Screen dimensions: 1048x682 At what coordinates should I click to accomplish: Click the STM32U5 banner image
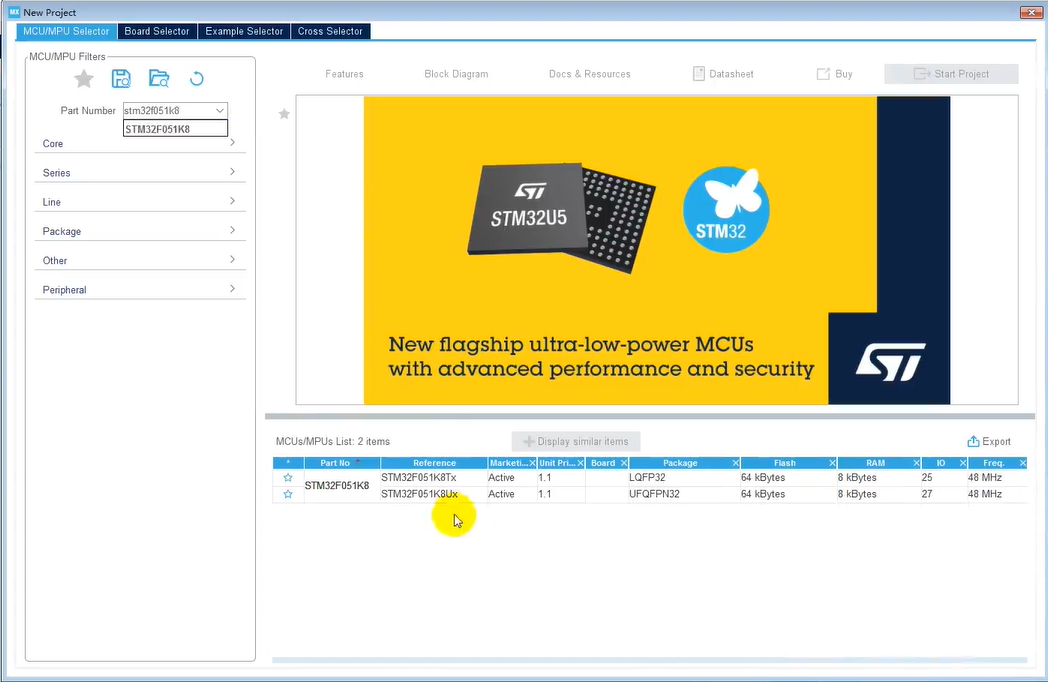656,250
